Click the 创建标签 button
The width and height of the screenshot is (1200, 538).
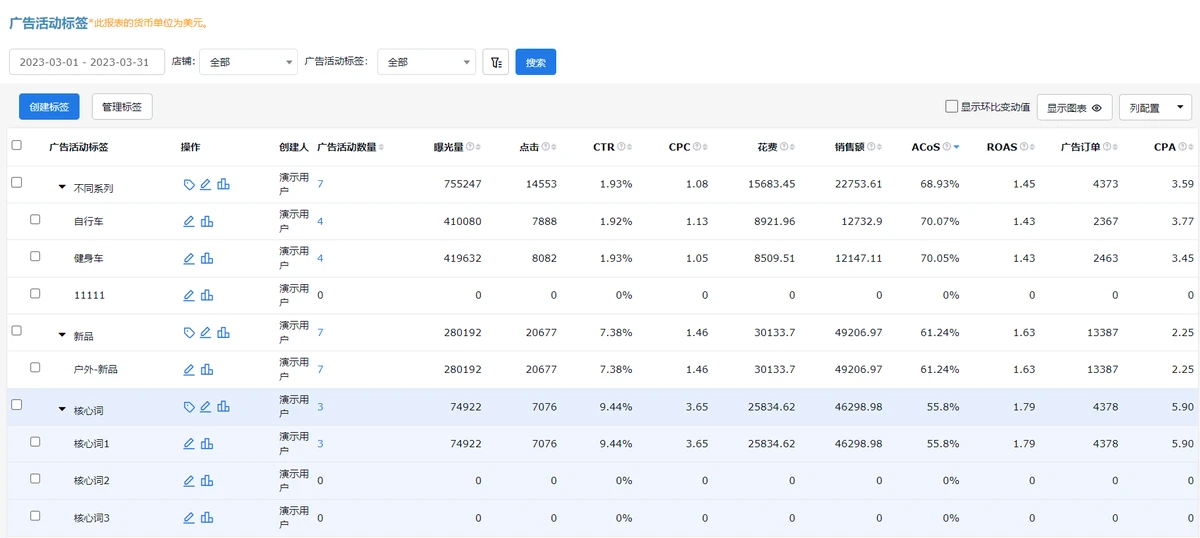pos(49,107)
